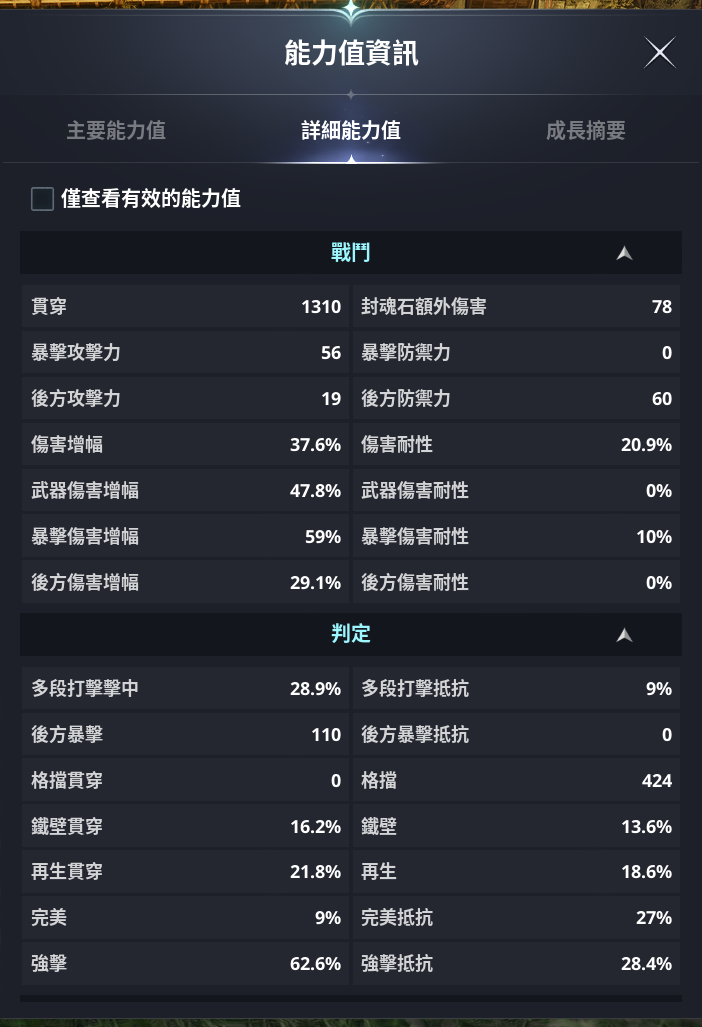Select the 武器傷害增幅 stat row
This screenshot has width=702, height=1027.
point(185,491)
